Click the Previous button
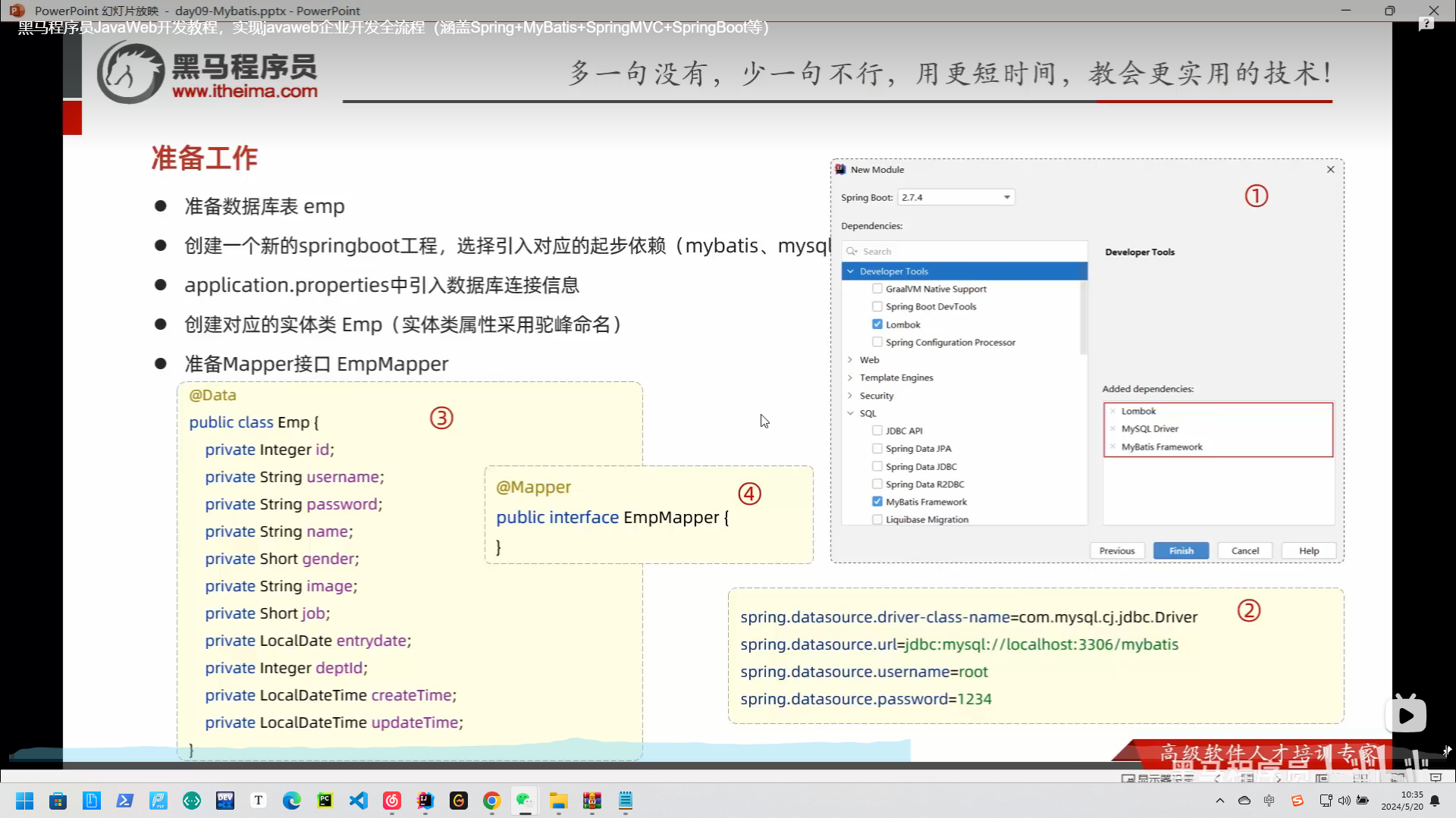 pos(1117,551)
